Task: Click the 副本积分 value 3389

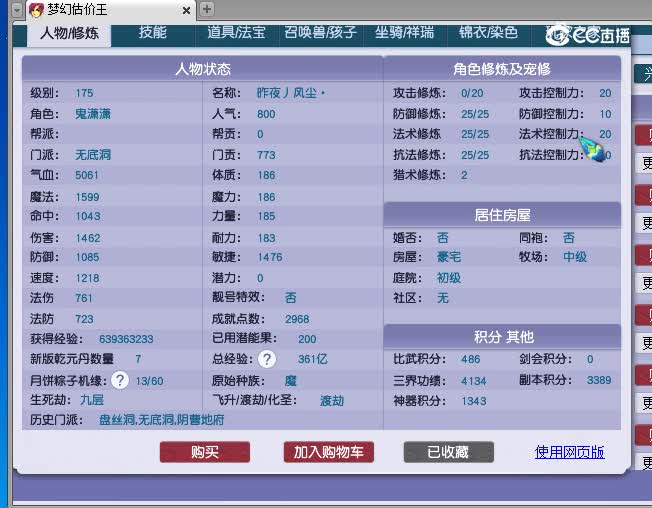Action: 599,380
